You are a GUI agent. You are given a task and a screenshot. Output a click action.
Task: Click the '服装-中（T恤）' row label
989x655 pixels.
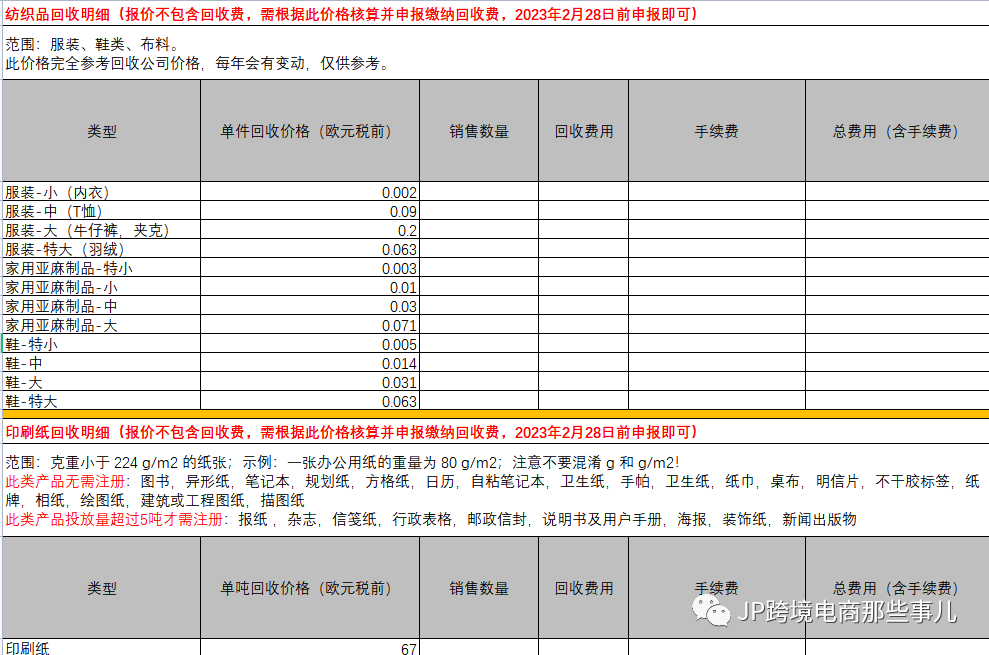[x=54, y=211]
